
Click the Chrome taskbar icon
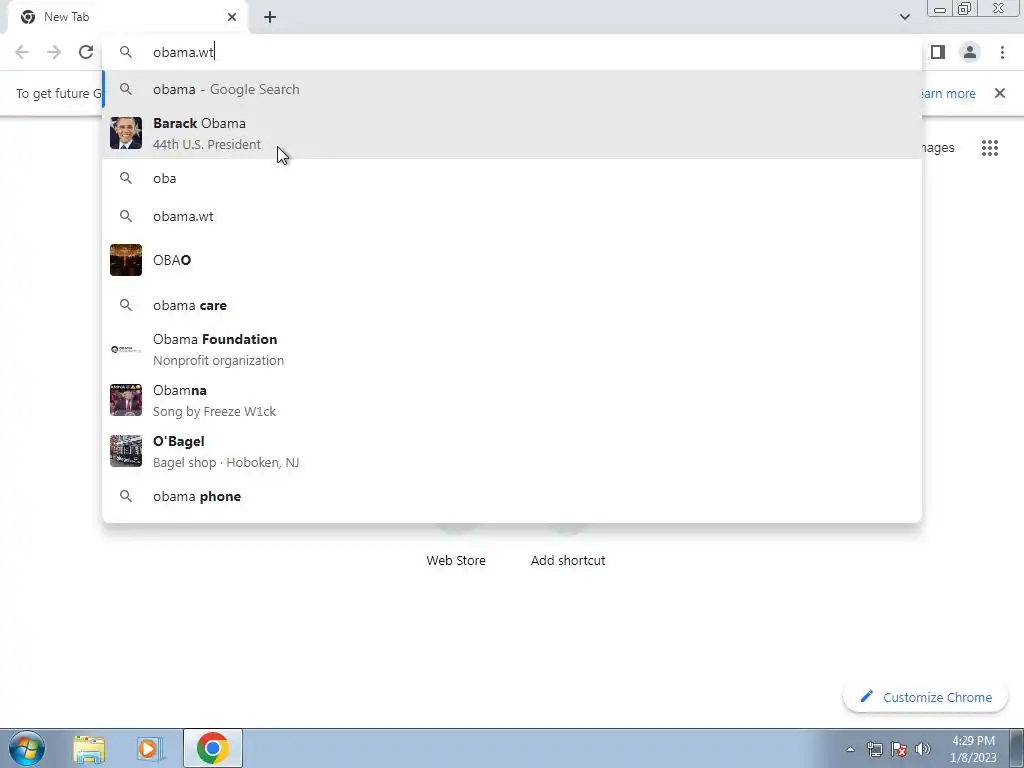pyautogui.click(x=213, y=748)
